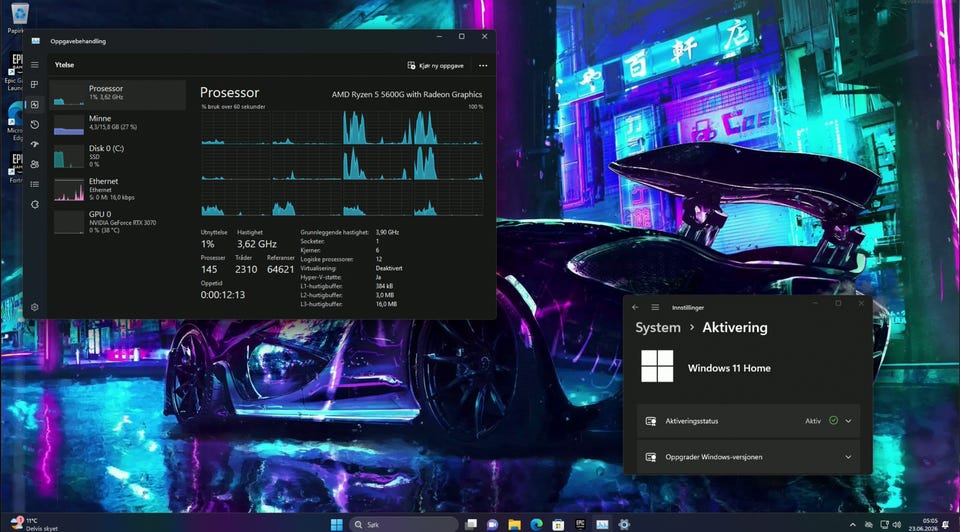The image size is (960, 532).
Task: Open App history from Task Manager sidebar
Action: coord(35,125)
